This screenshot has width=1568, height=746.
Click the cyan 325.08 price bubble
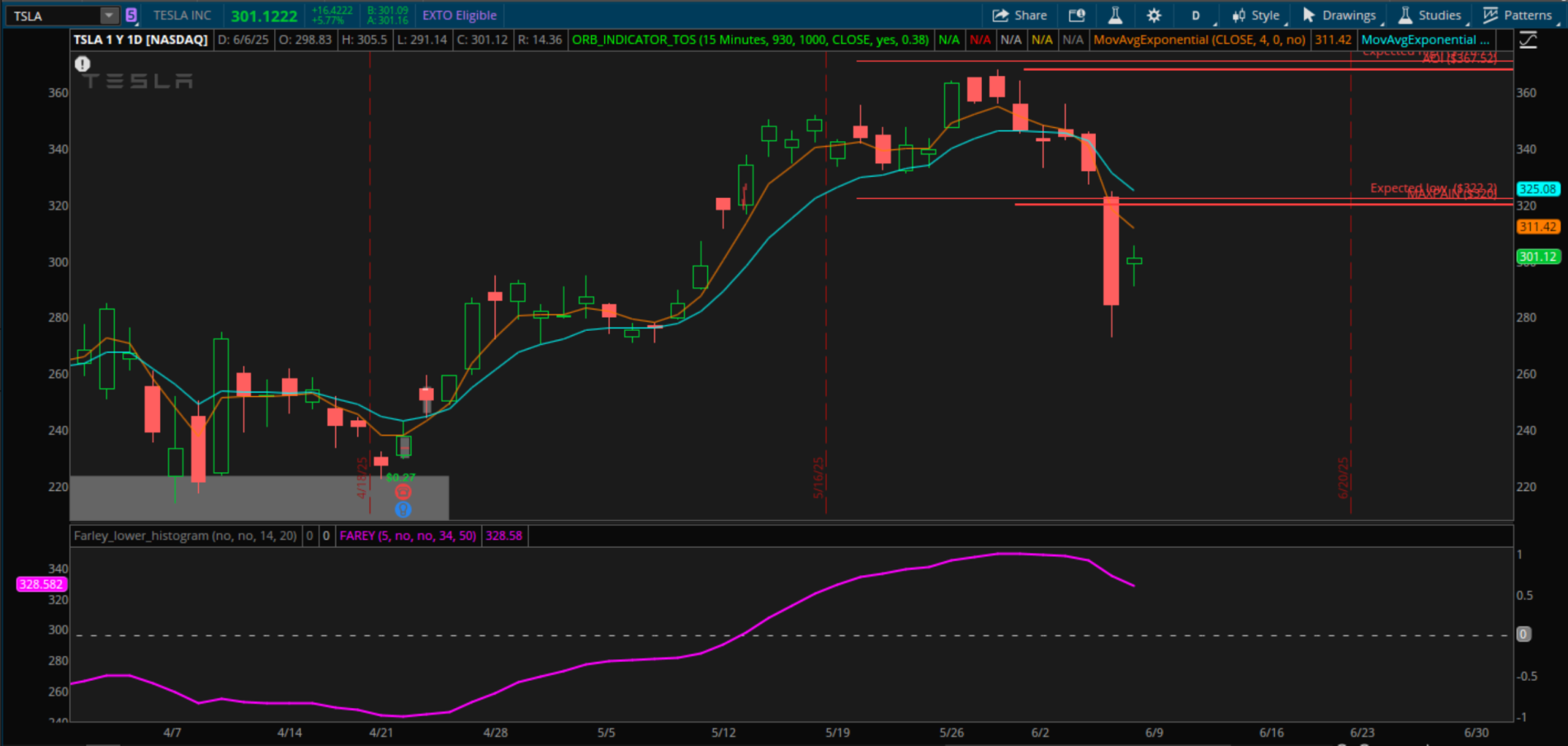point(1538,189)
